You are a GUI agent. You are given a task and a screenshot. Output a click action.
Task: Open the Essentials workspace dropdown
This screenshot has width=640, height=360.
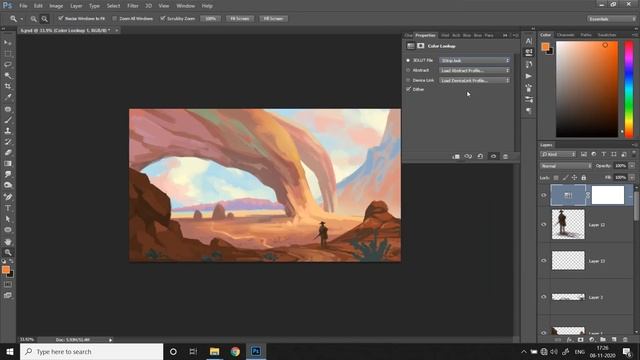(611, 19)
